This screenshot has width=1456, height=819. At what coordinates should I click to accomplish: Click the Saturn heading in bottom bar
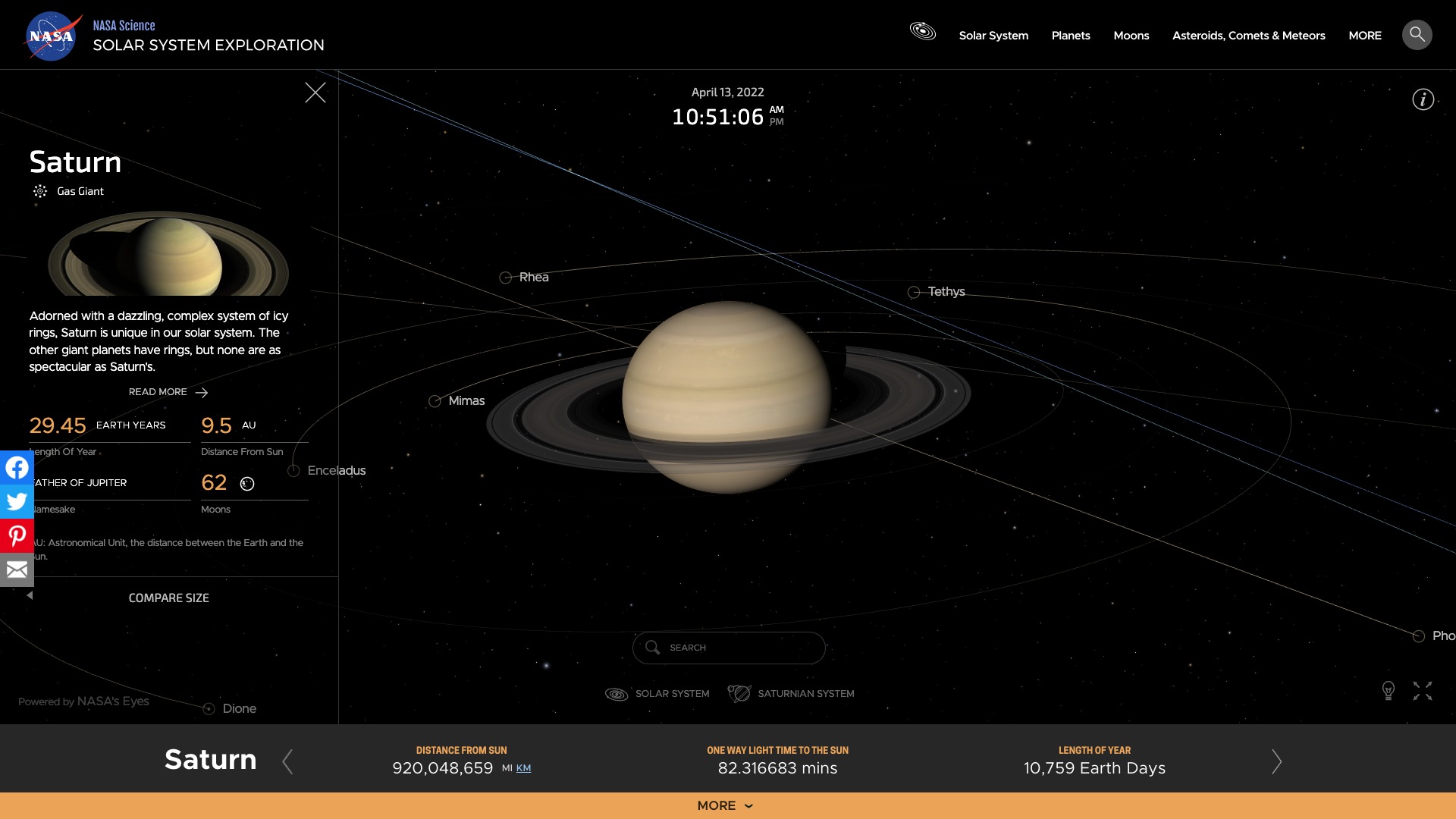(x=211, y=760)
